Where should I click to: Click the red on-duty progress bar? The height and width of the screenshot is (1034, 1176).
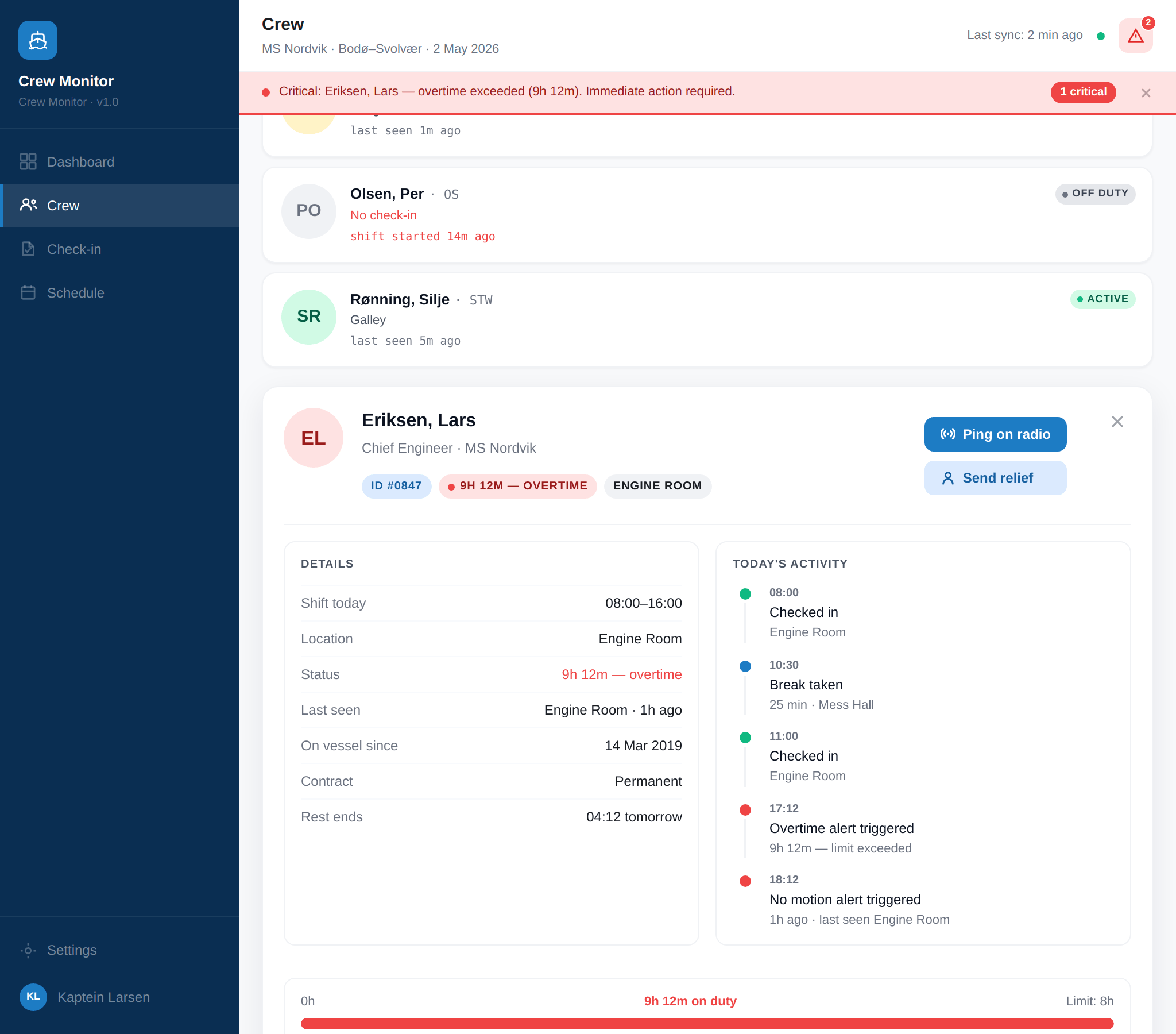pos(706,1023)
